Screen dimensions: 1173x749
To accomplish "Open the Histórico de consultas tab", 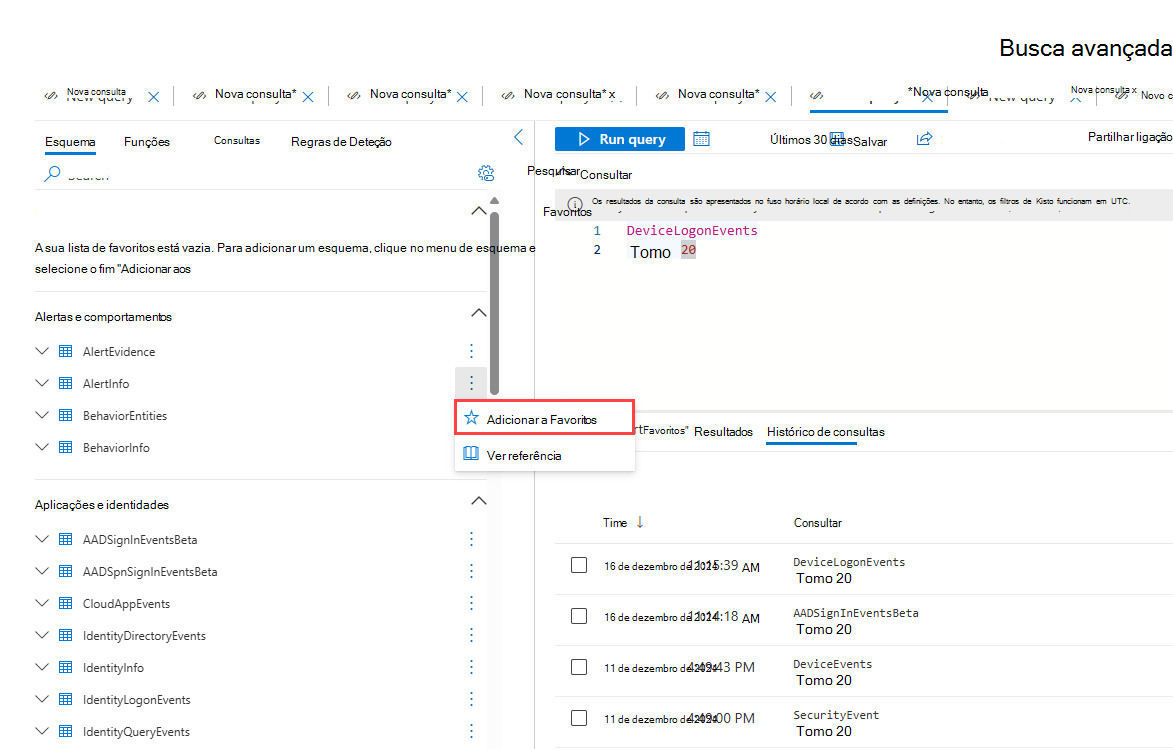I will pos(826,432).
